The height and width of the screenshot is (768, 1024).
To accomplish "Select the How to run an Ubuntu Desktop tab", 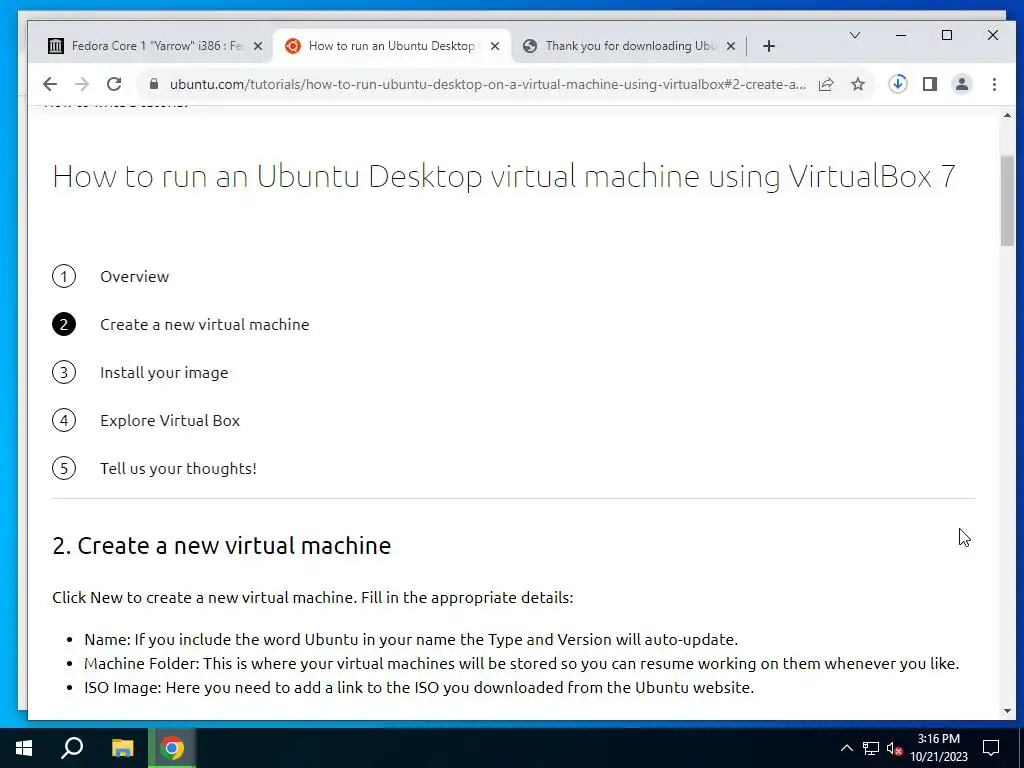I will coord(391,46).
